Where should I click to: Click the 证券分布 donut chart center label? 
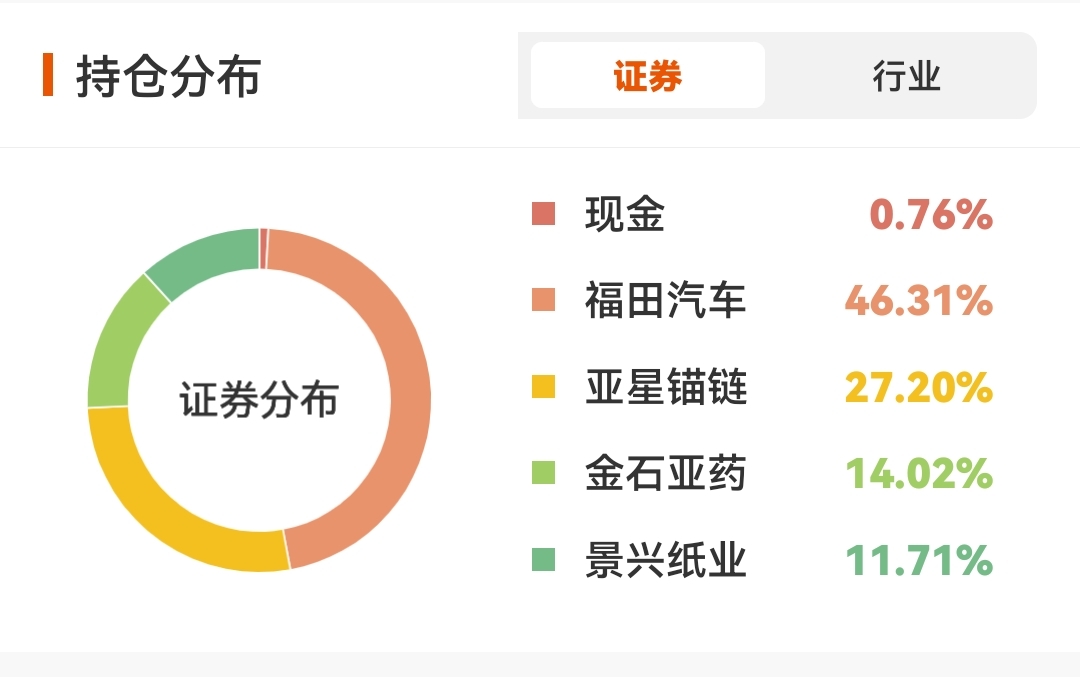[x=259, y=399]
